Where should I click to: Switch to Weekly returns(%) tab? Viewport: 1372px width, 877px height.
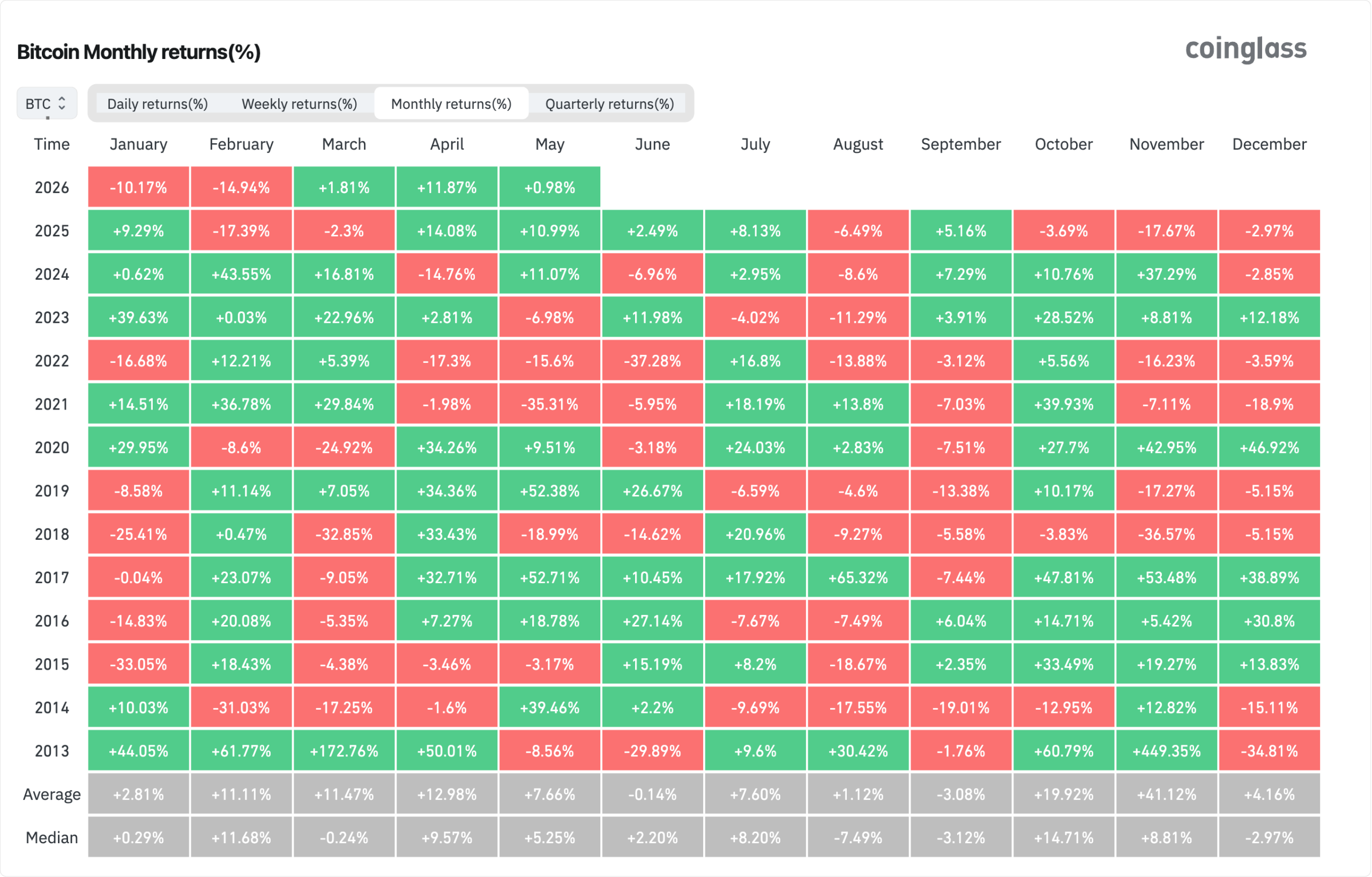pyautogui.click(x=299, y=103)
